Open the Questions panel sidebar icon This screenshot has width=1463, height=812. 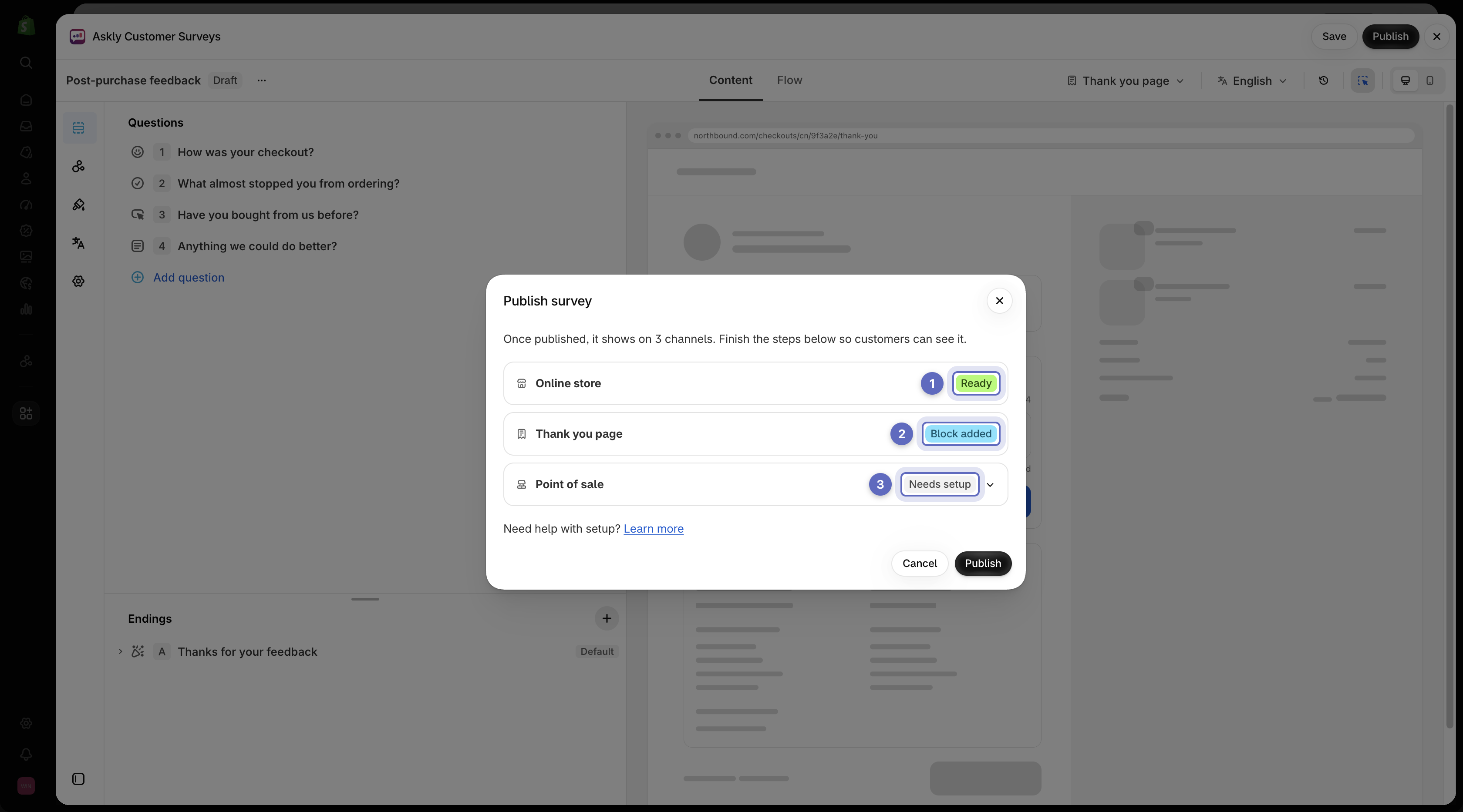pos(79,128)
